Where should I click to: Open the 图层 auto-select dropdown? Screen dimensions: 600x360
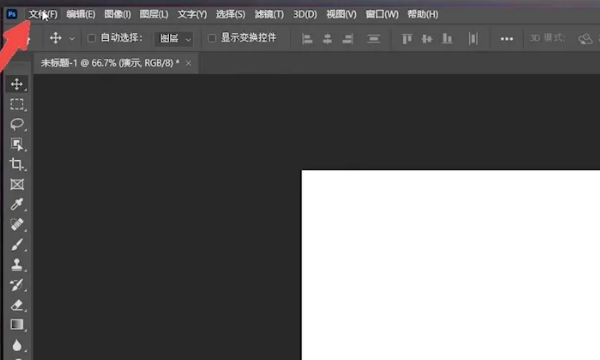[174, 38]
